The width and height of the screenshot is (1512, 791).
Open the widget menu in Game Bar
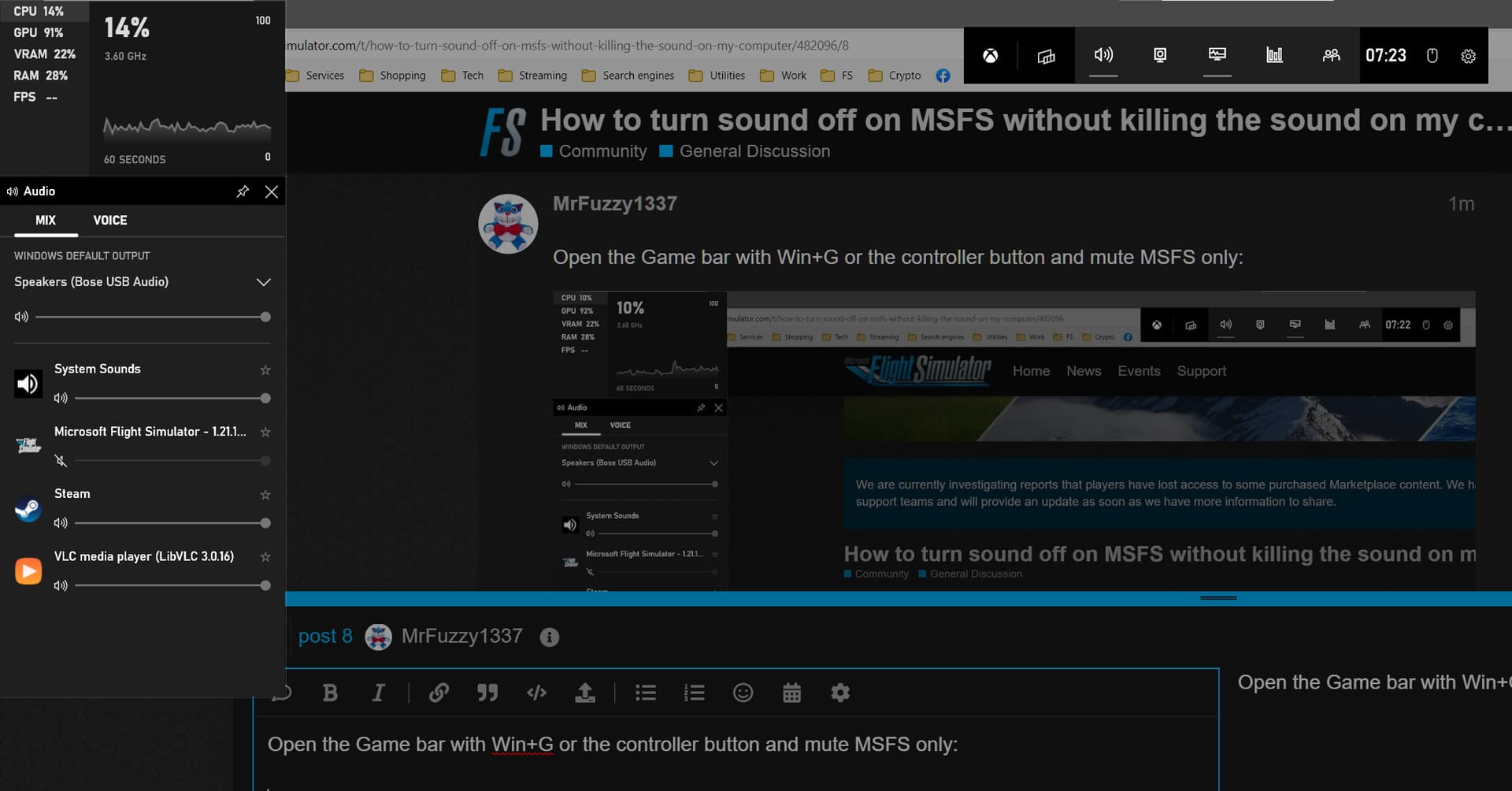point(1046,56)
